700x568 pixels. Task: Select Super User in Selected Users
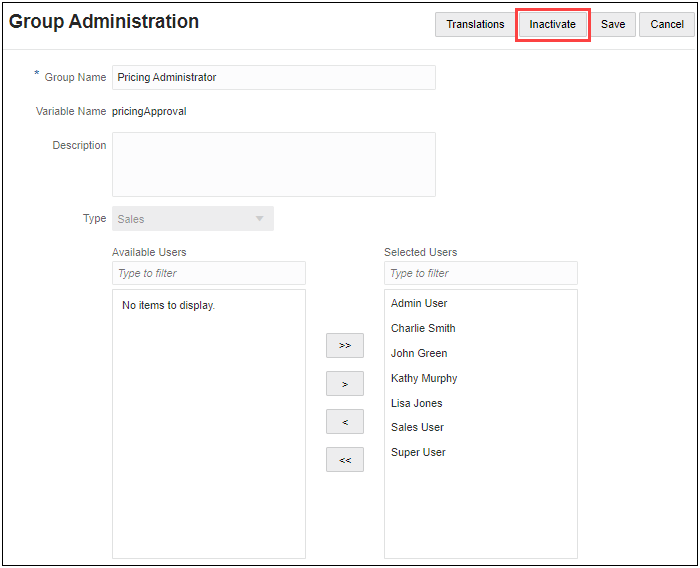[419, 452]
